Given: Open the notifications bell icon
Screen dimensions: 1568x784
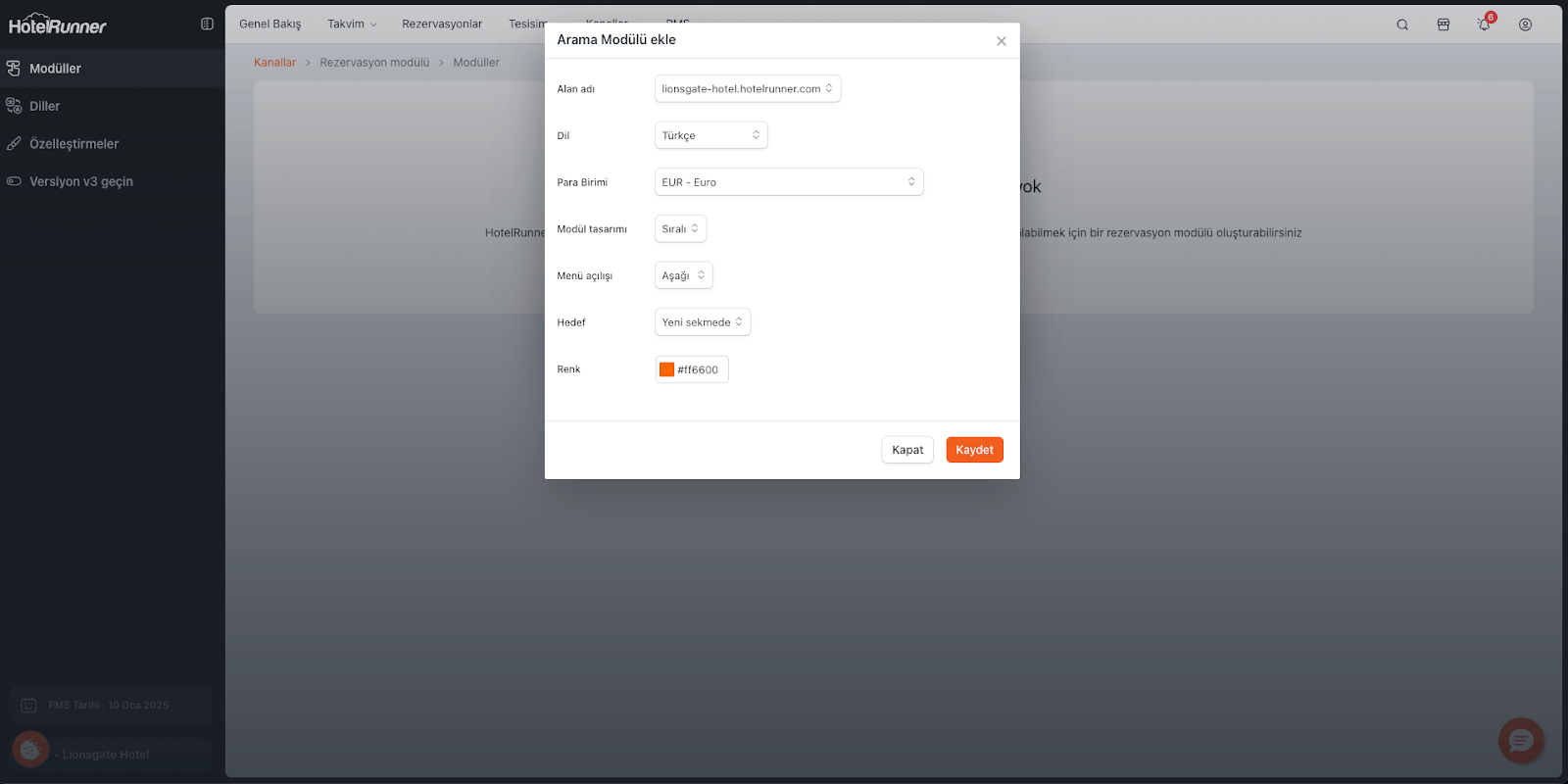Looking at the screenshot, I should tap(1484, 24).
